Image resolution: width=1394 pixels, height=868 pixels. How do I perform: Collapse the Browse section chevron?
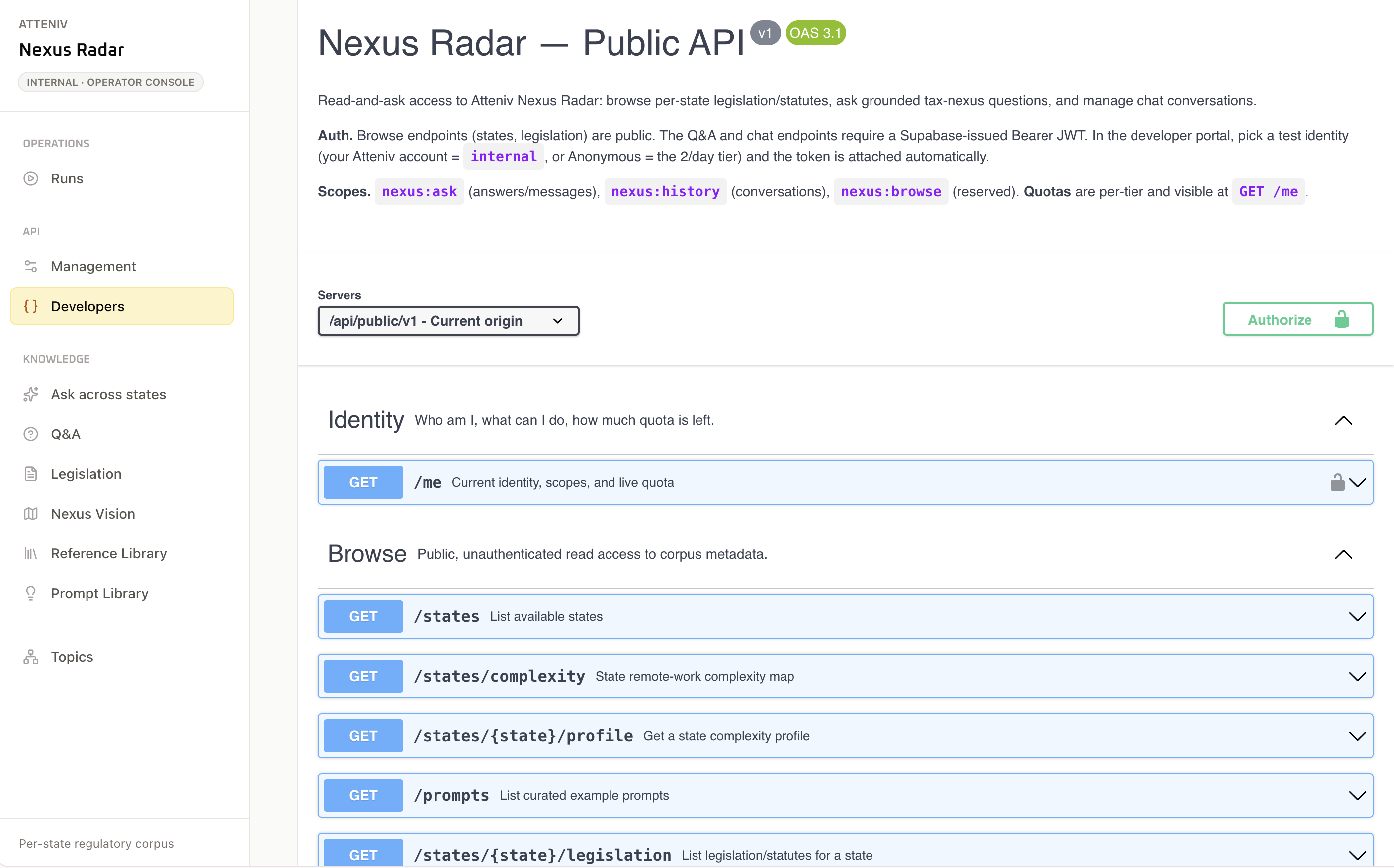(1343, 554)
